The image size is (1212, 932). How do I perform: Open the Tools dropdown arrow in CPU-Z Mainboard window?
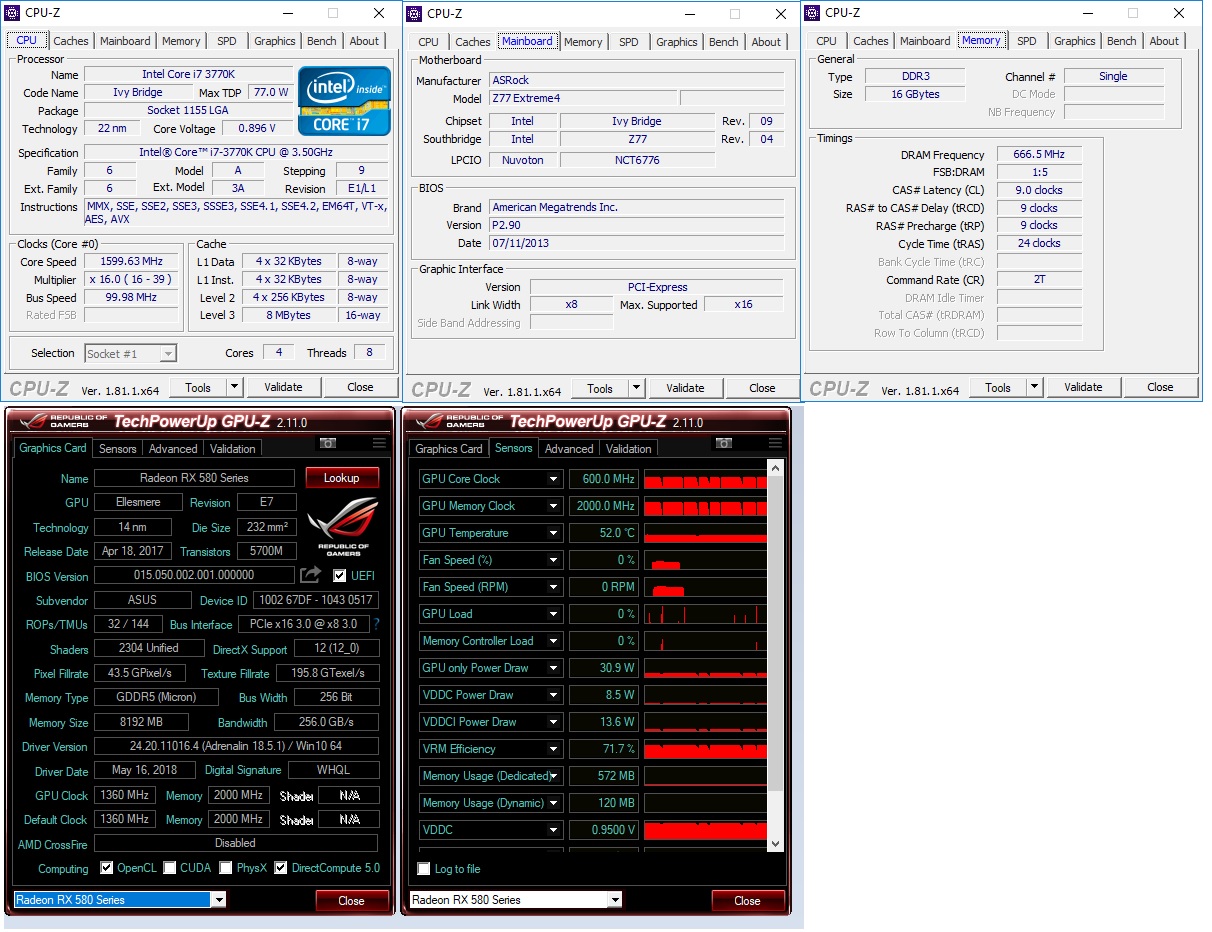click(636, 389)
